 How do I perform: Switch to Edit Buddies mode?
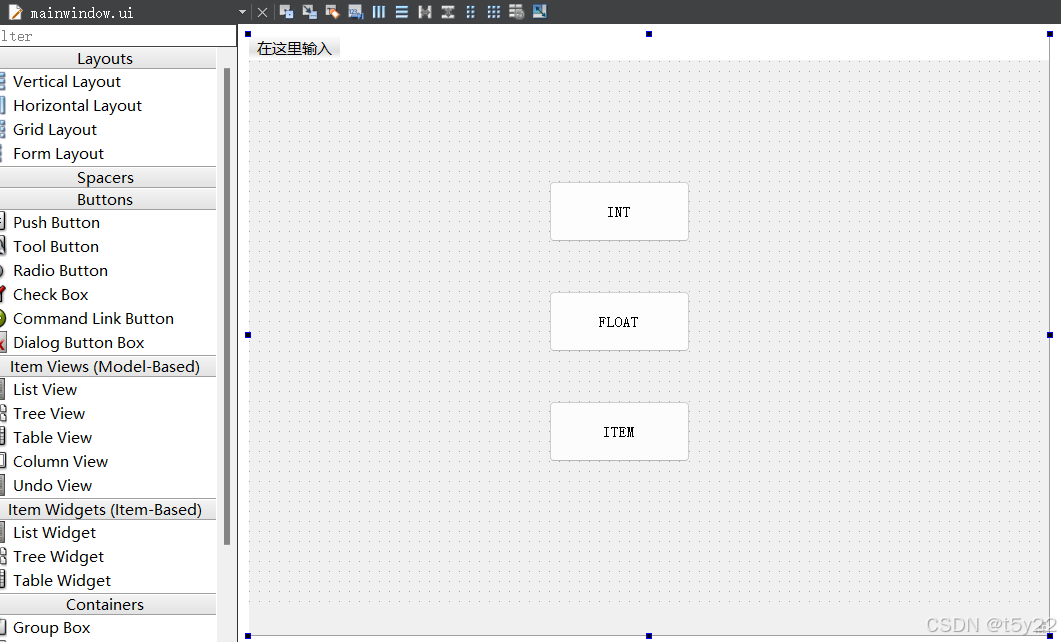click(x=332, y=12)
